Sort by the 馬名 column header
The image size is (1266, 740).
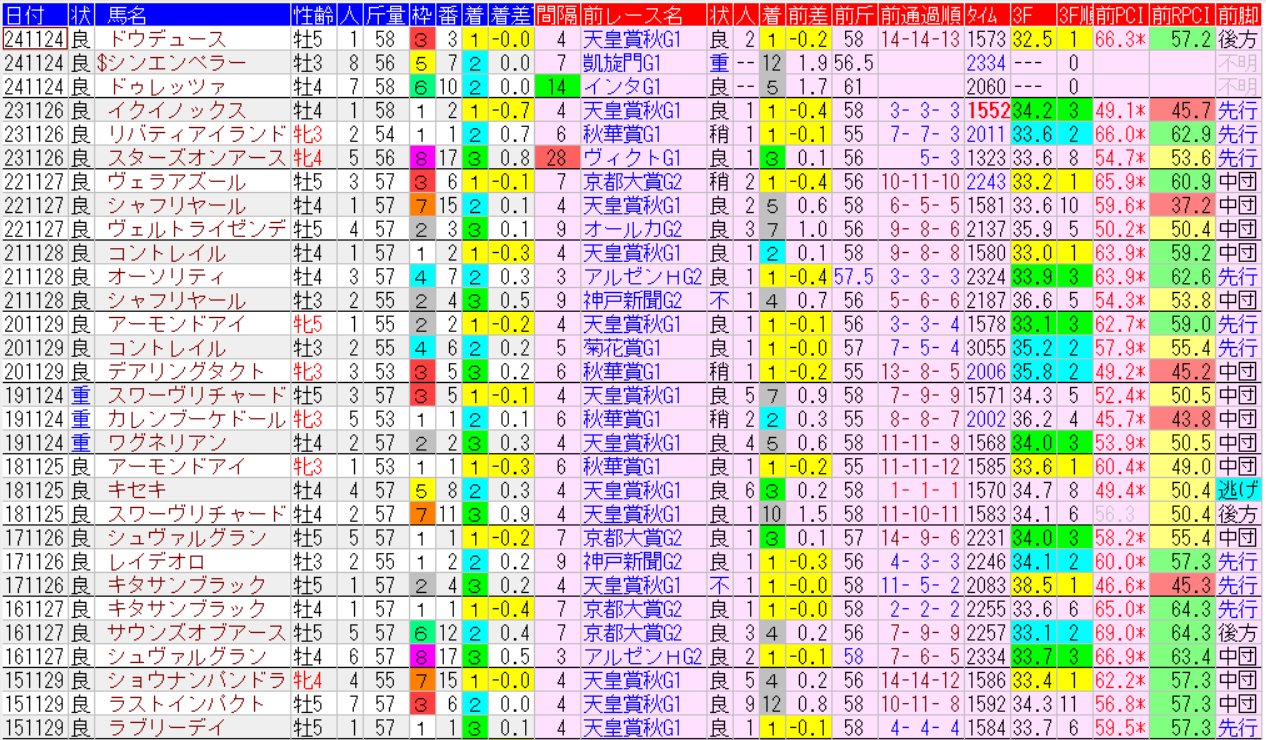tap(125, 15)
